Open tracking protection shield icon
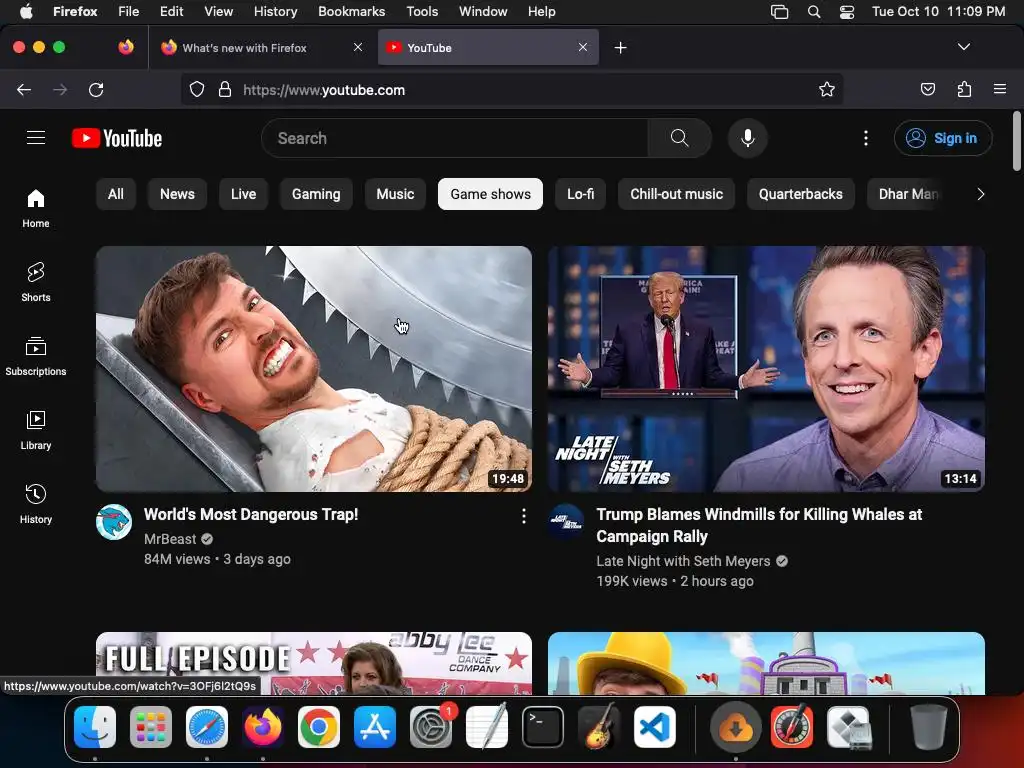 point(197,89)
